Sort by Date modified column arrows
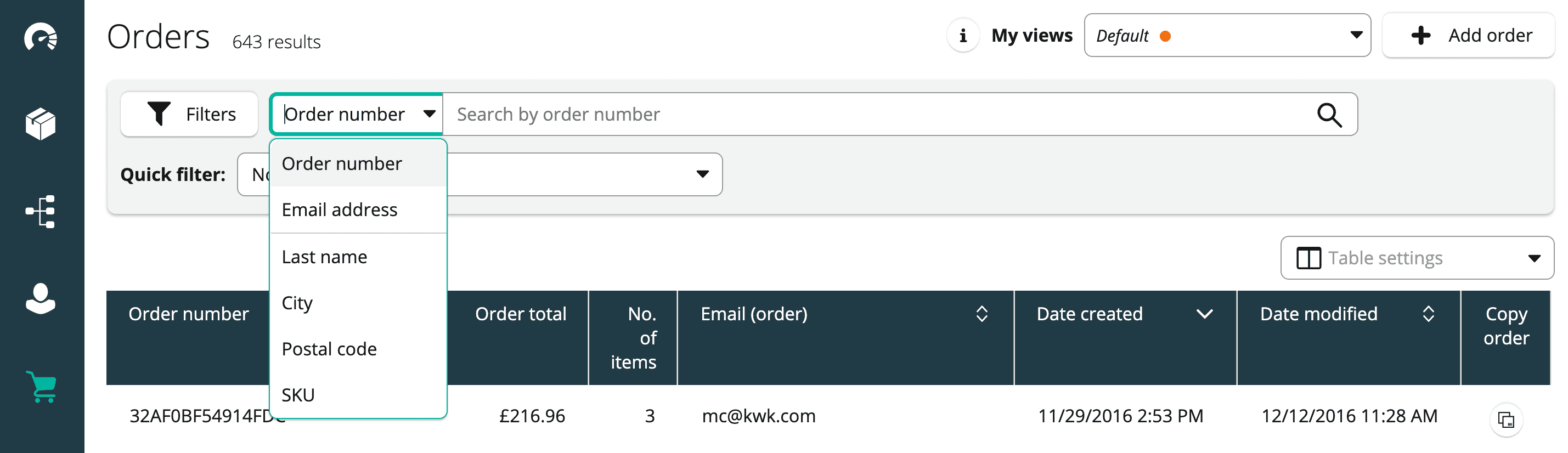 click(x=1428, y=314)
